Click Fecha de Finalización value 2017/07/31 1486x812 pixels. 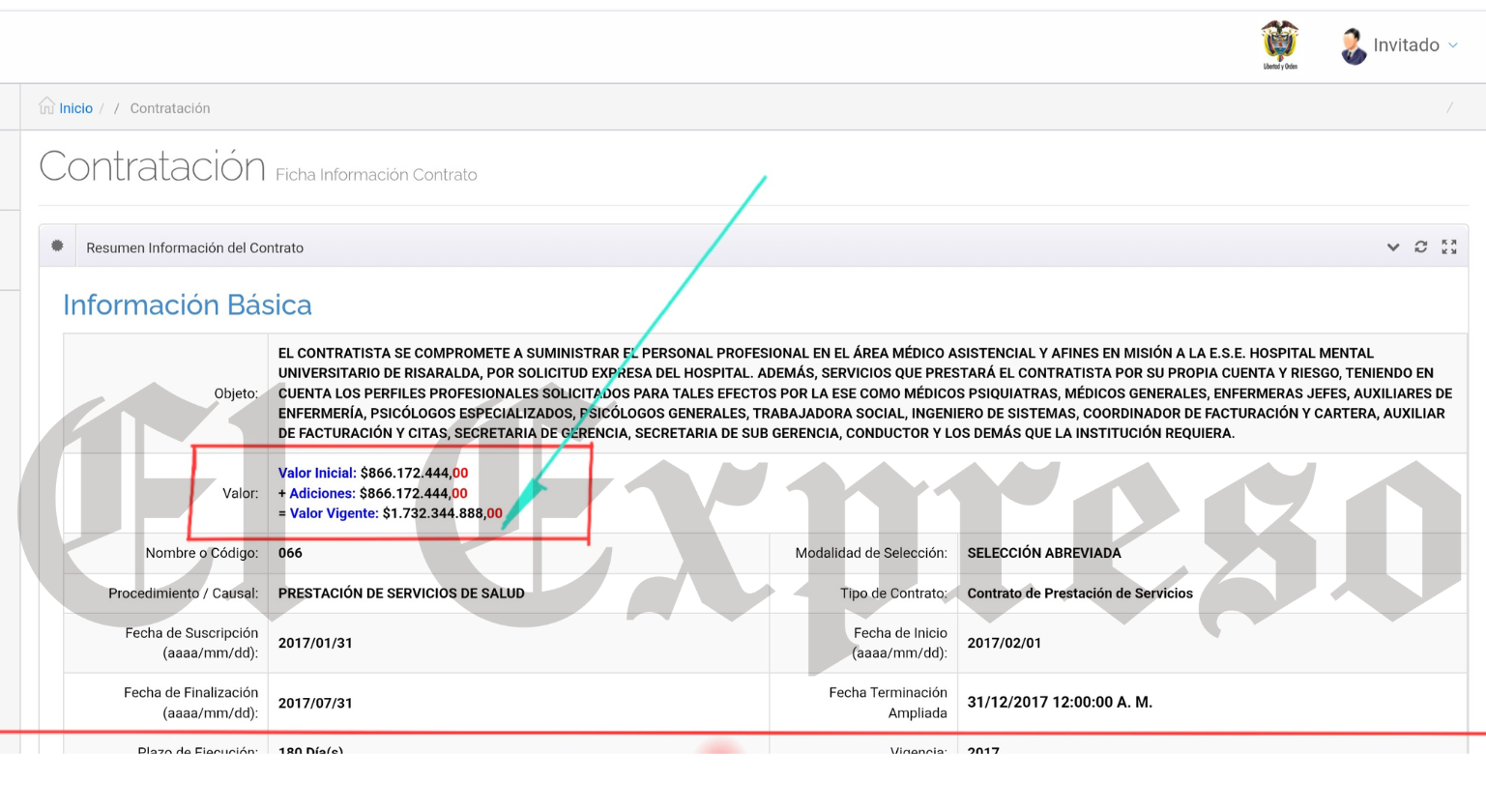315,703
